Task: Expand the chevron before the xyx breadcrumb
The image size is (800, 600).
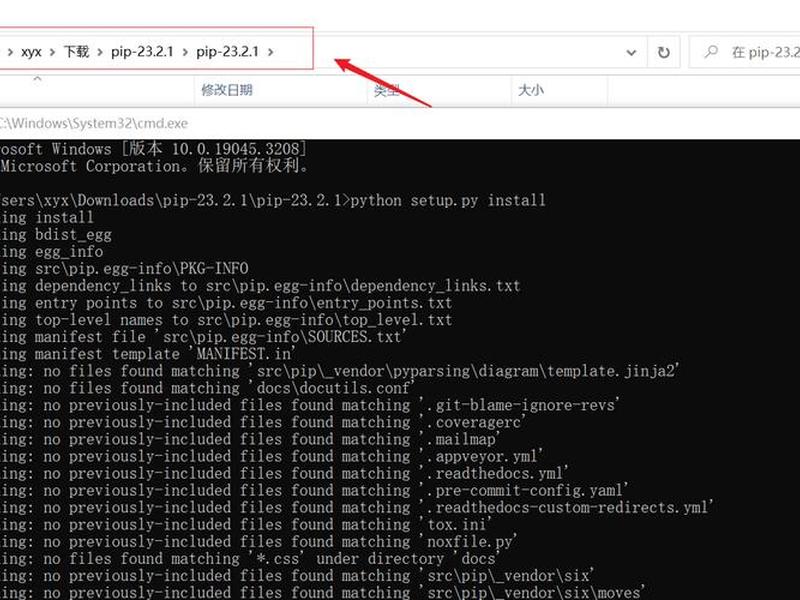Action: point(10,52)
